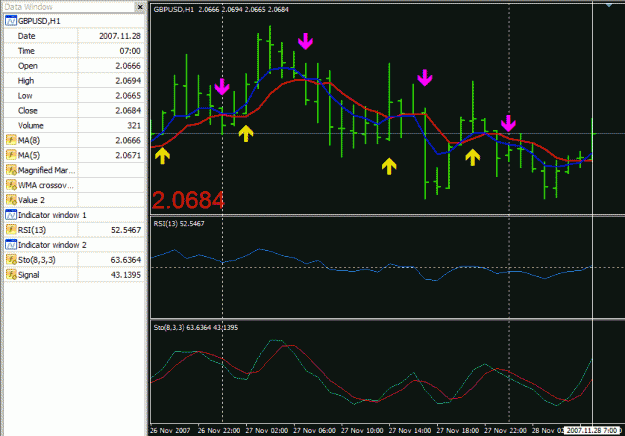This screenshot has width=625, height=436.
Task: Click the 27 Nov 02:00 time axis label
Action: point(267,430)
